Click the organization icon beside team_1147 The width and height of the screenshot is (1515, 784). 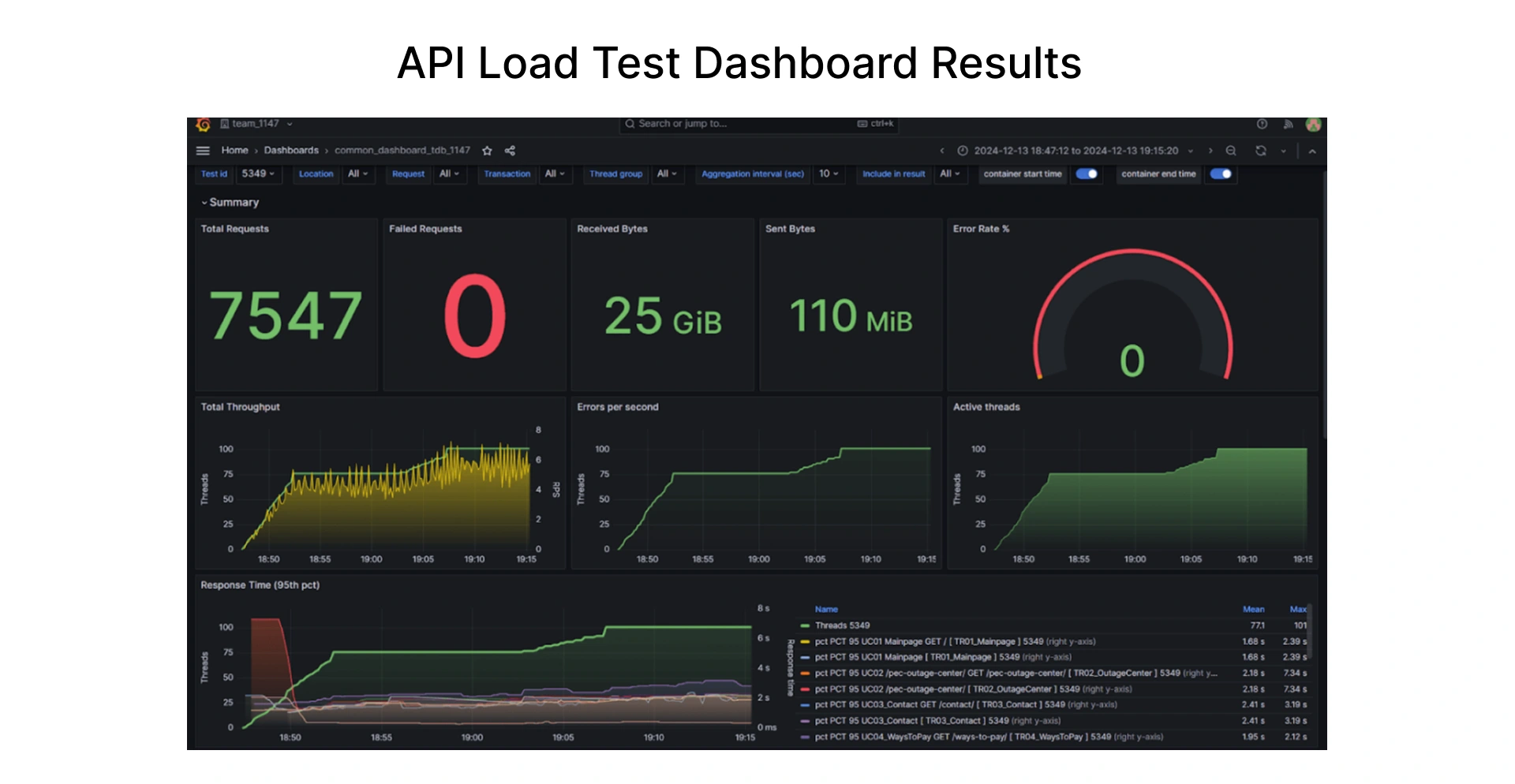point(224,124)
